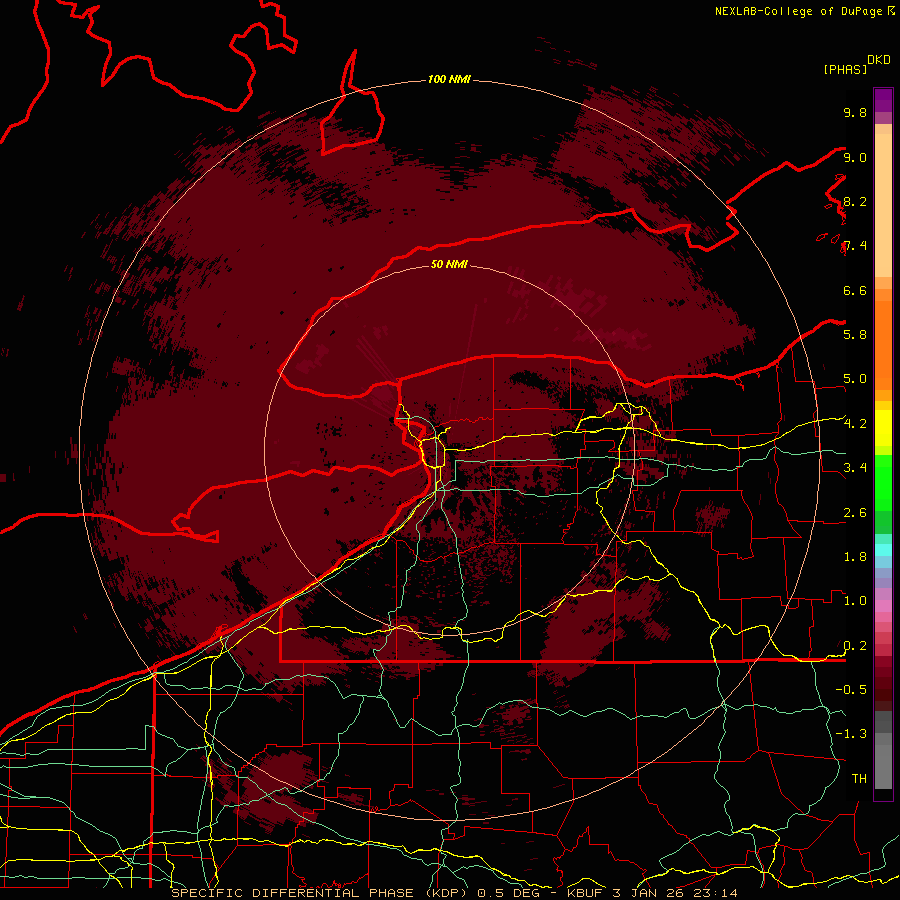Click the 1.8 scale value
Screen dimensions: 900x900
[855, 557]
